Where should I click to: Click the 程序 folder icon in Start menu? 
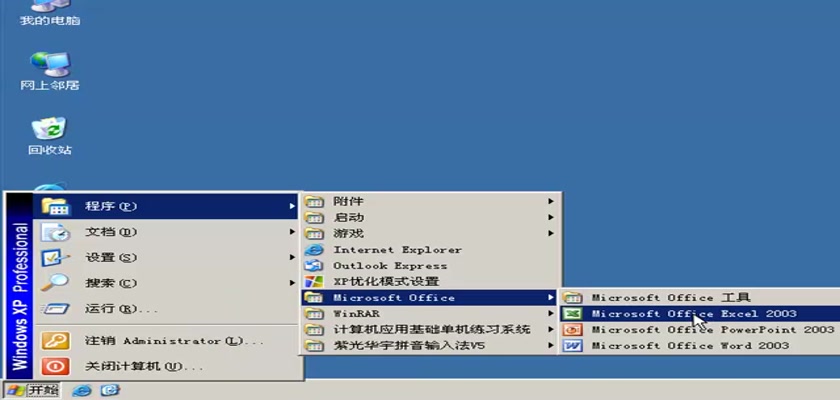(56, 206)
